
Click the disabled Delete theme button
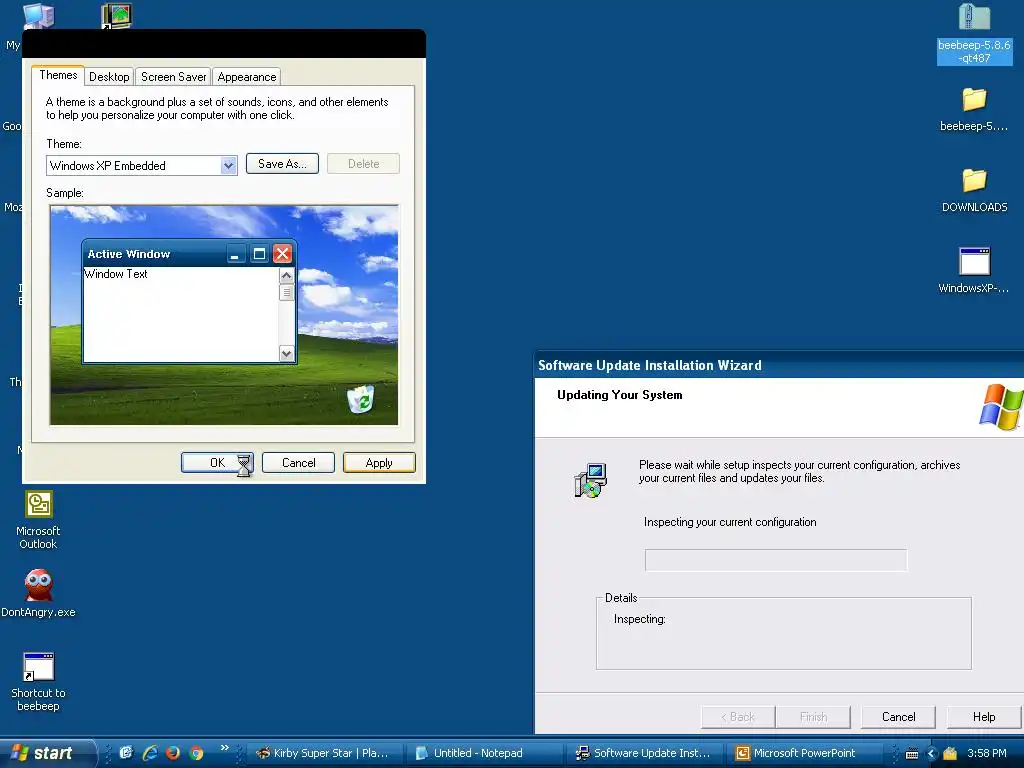[x=363, y=164]
